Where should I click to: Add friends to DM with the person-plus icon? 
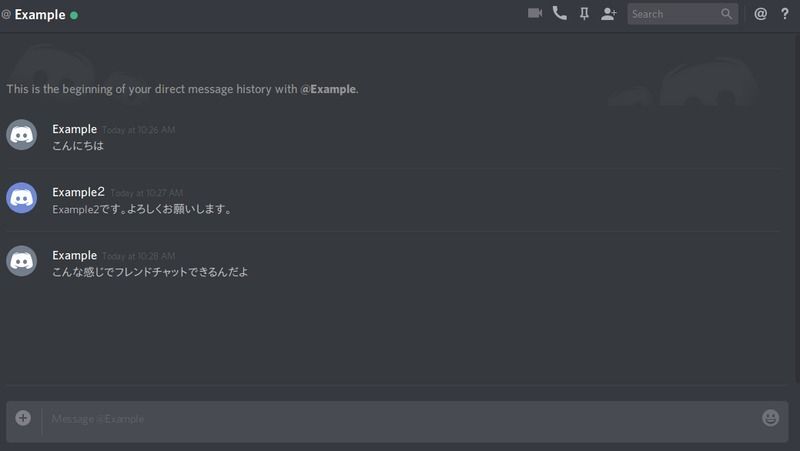click(x=609, y=14)
